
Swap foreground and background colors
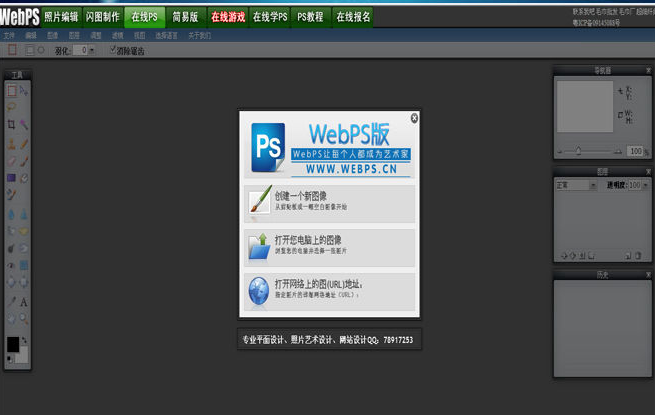tap(24, 340)
